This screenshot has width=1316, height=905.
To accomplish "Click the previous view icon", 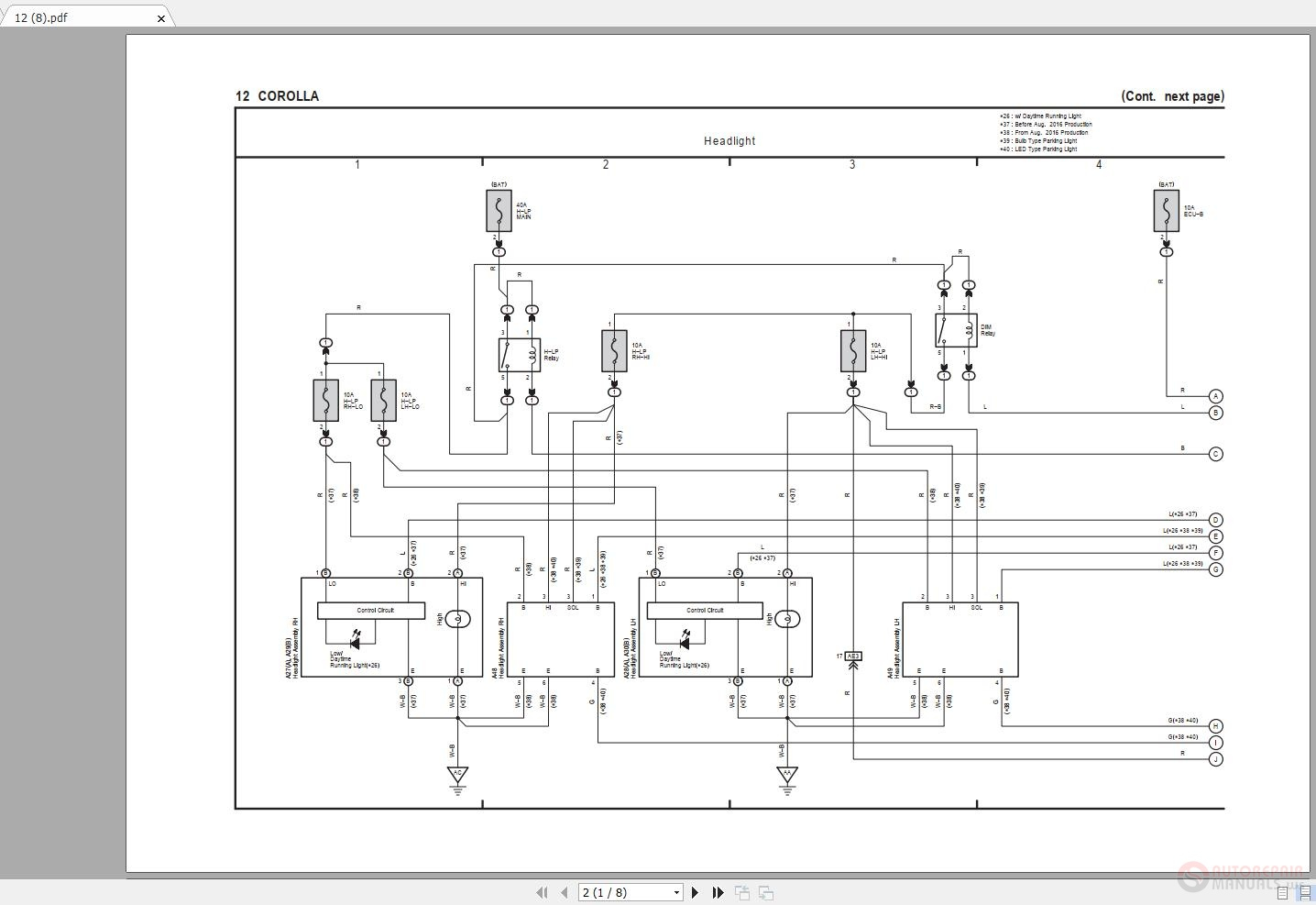I will click(x=742, y=892).
